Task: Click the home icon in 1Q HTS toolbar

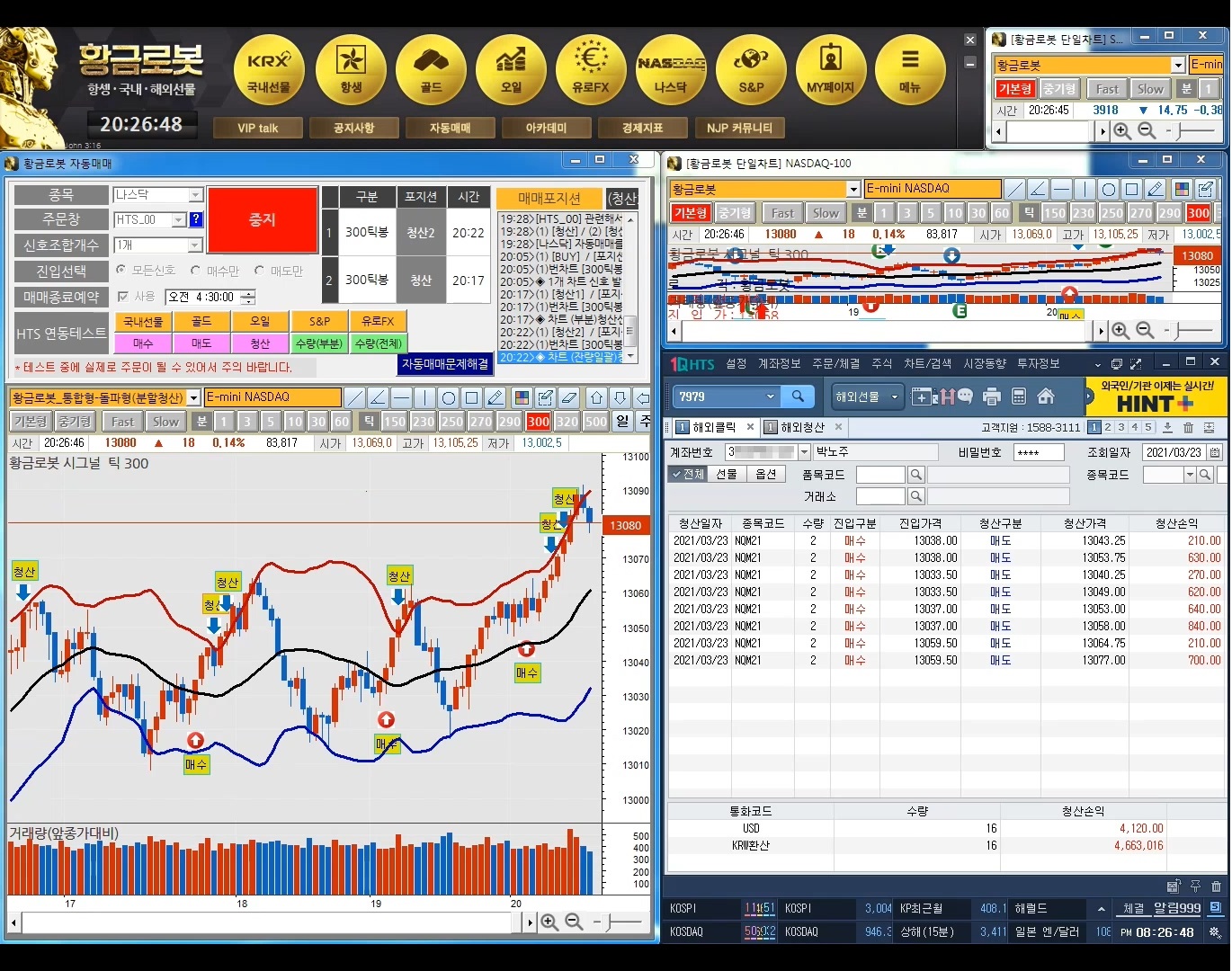Action: pos(1046,396)
